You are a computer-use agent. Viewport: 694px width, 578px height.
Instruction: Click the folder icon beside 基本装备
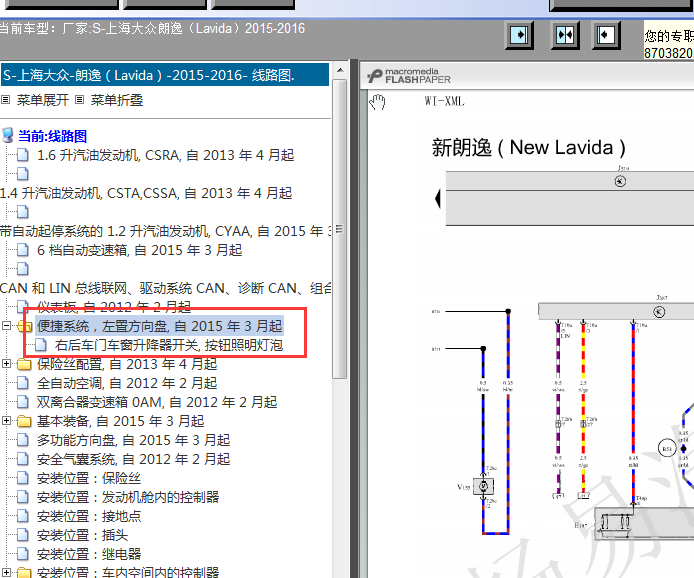(24, 421)
